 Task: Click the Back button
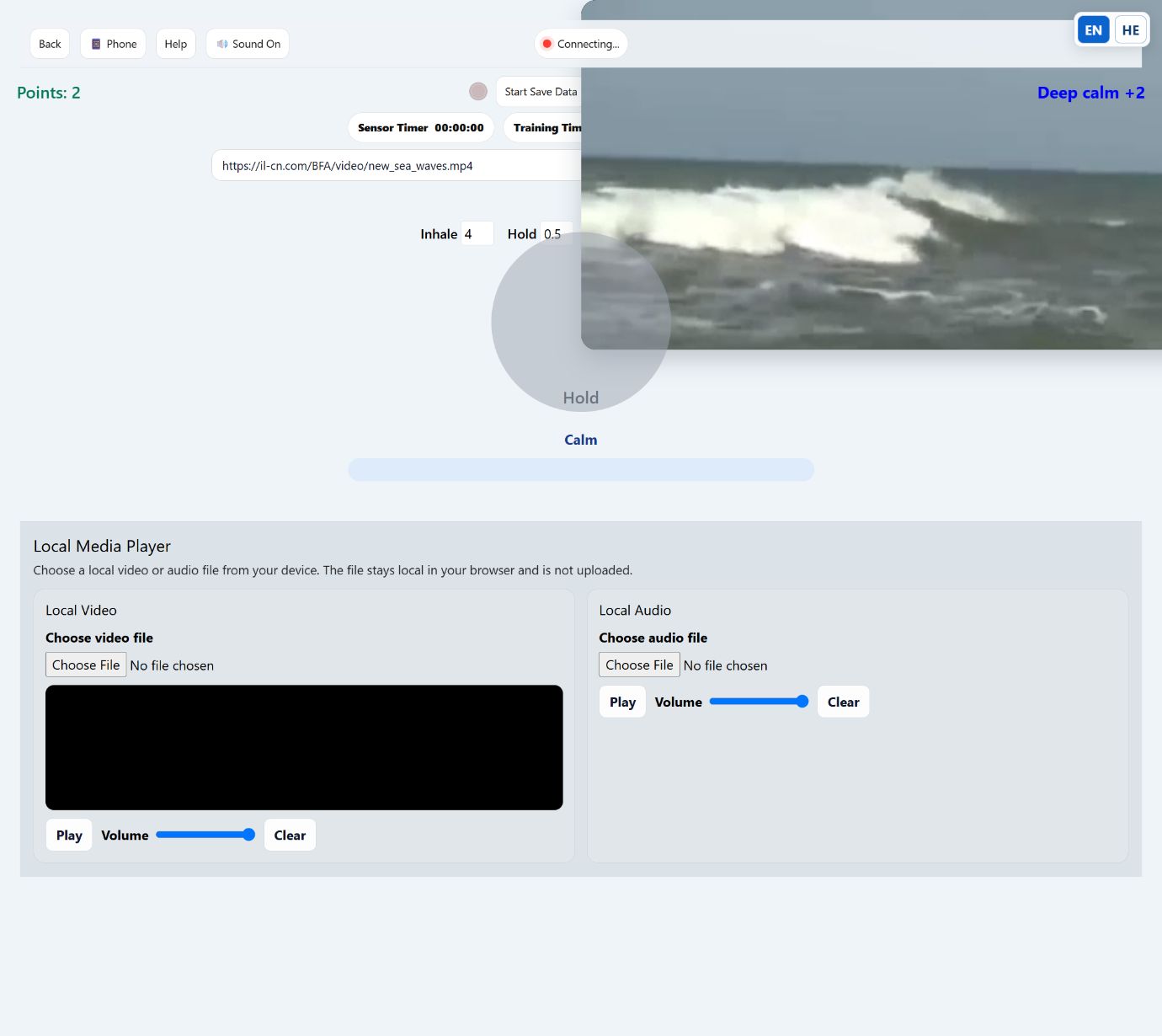pos(50,44)
